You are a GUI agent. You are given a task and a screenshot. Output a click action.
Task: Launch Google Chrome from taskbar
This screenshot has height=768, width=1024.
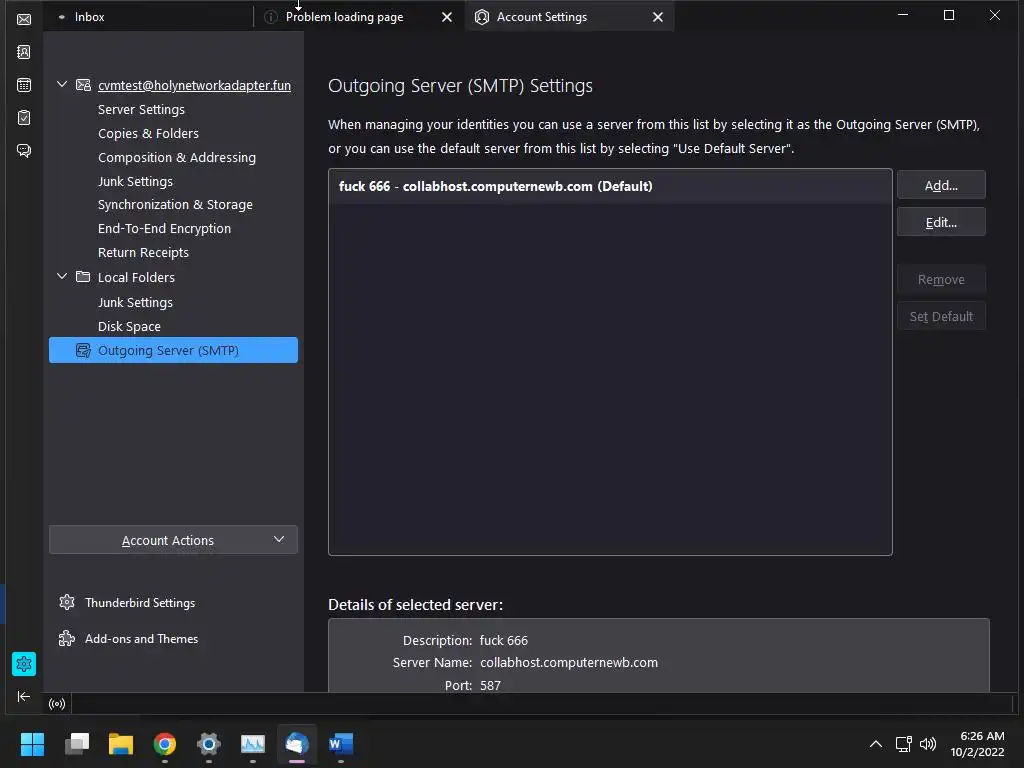165,744
